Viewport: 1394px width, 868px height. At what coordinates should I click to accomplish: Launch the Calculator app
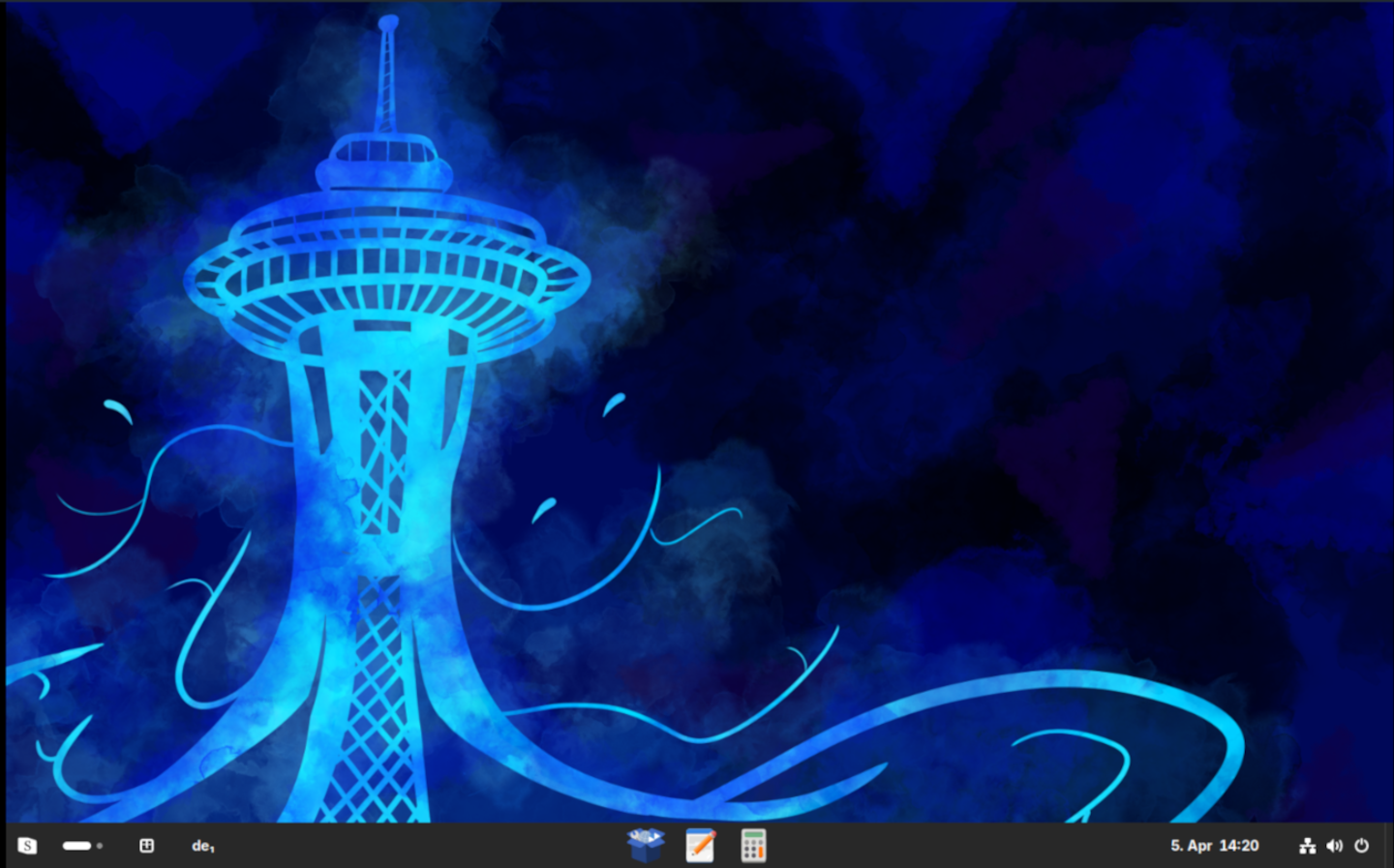tap(753, 846)
